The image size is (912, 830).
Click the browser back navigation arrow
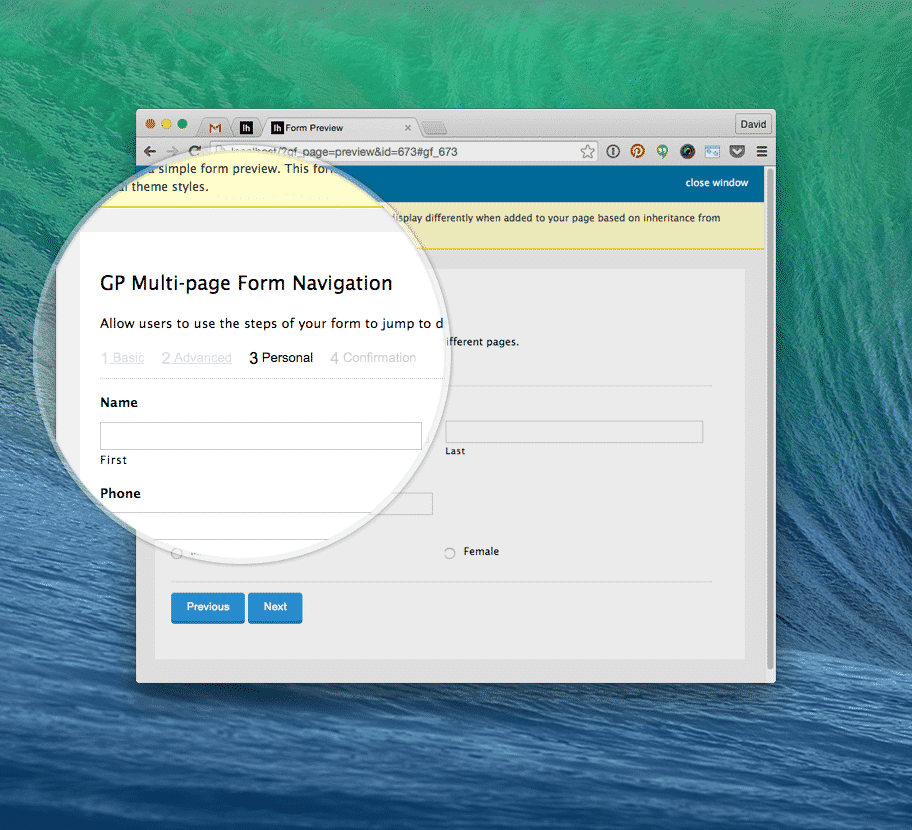[148, 151]
